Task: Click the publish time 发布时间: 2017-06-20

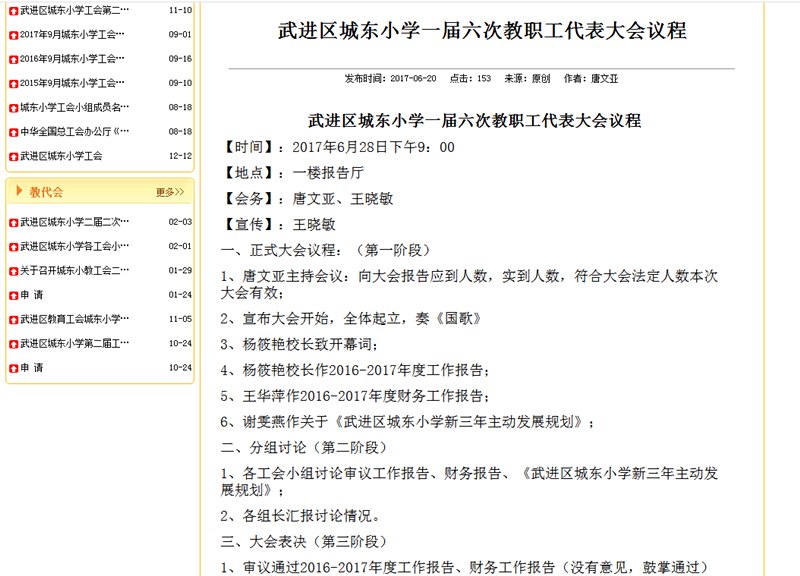Action: click(x=390, y=79)
